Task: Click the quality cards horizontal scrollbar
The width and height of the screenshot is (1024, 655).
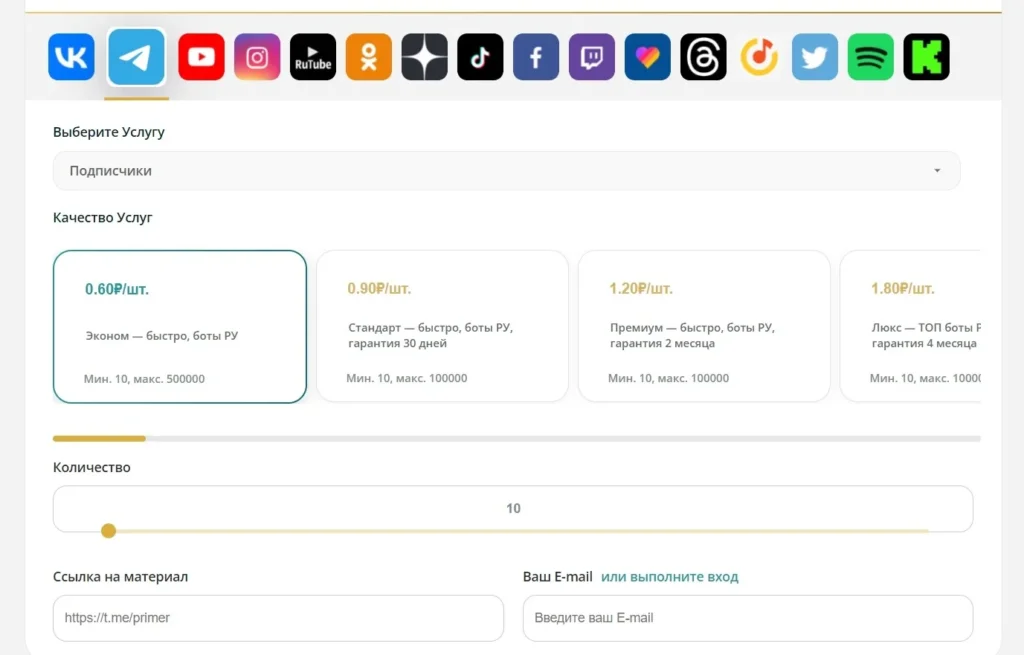Action: point(517,439)
